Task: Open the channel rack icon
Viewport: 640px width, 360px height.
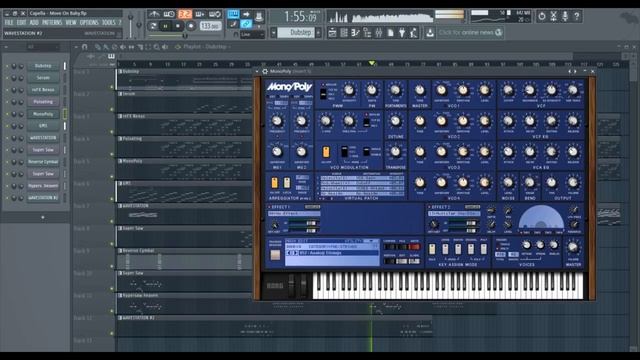Action: pos(344,33)
